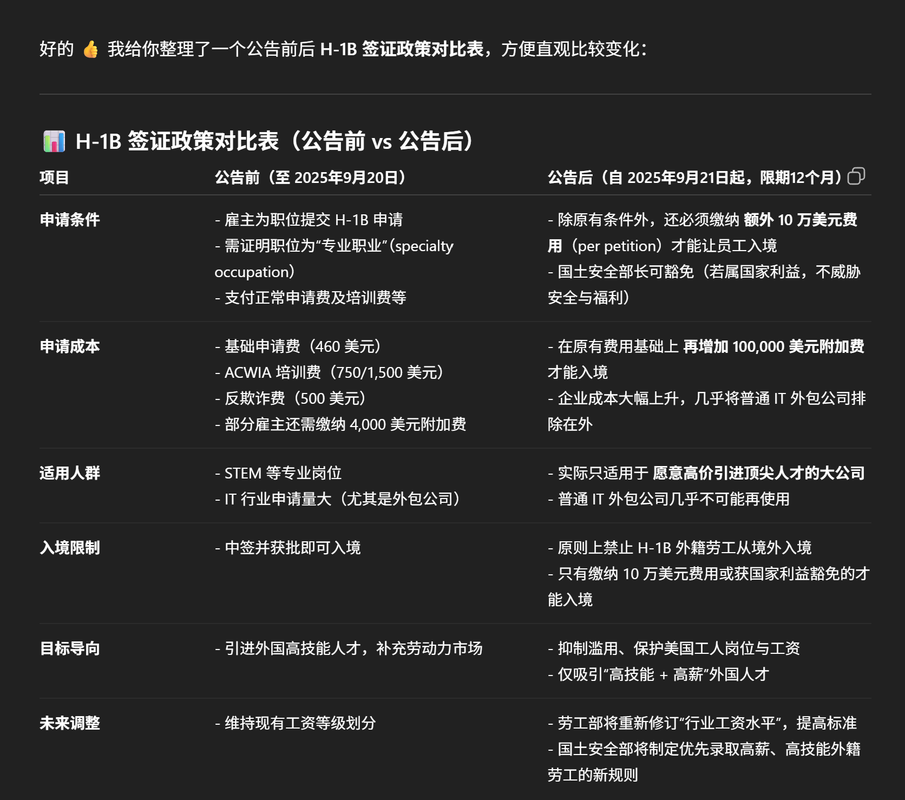Click bold text "愿意高价引进顶尖人才的大公司"

(758, 473)
